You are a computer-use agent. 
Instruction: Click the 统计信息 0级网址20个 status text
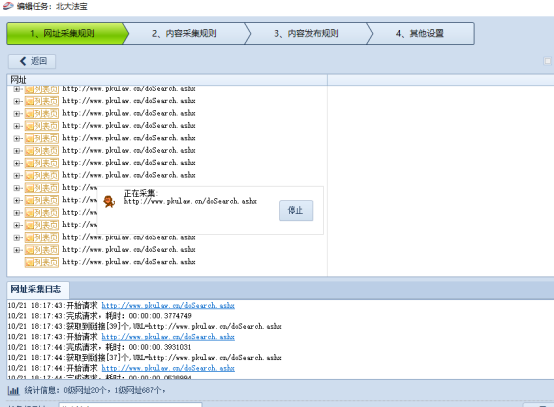pos(95,390)
